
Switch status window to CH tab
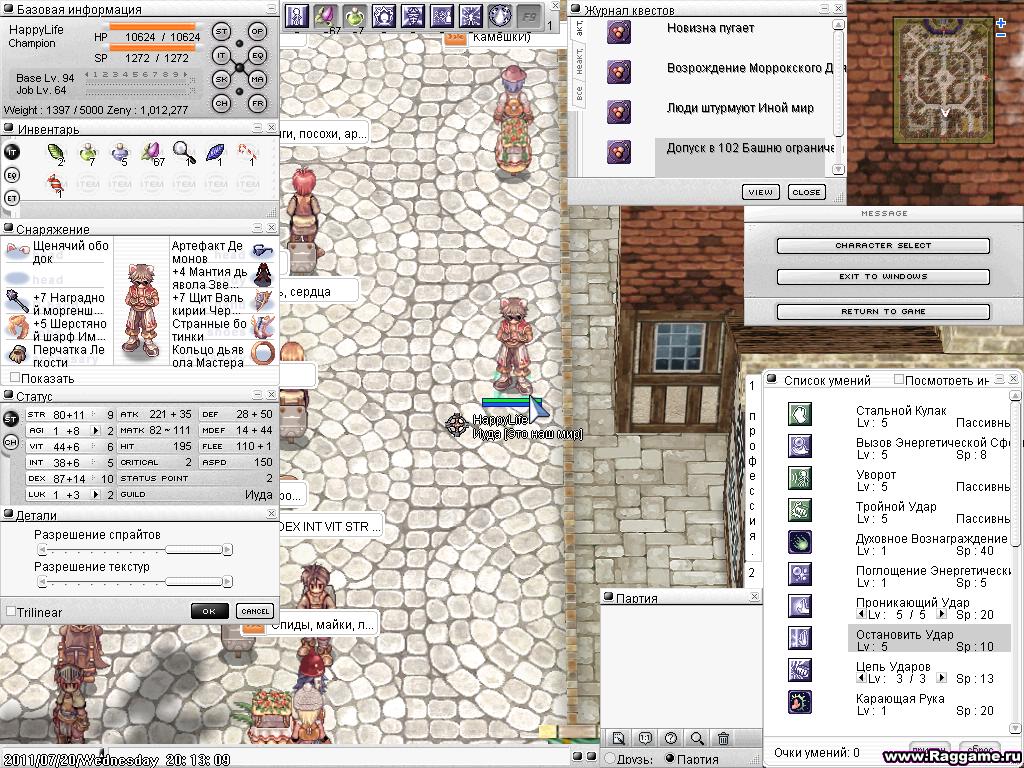(x=11, y=442)
